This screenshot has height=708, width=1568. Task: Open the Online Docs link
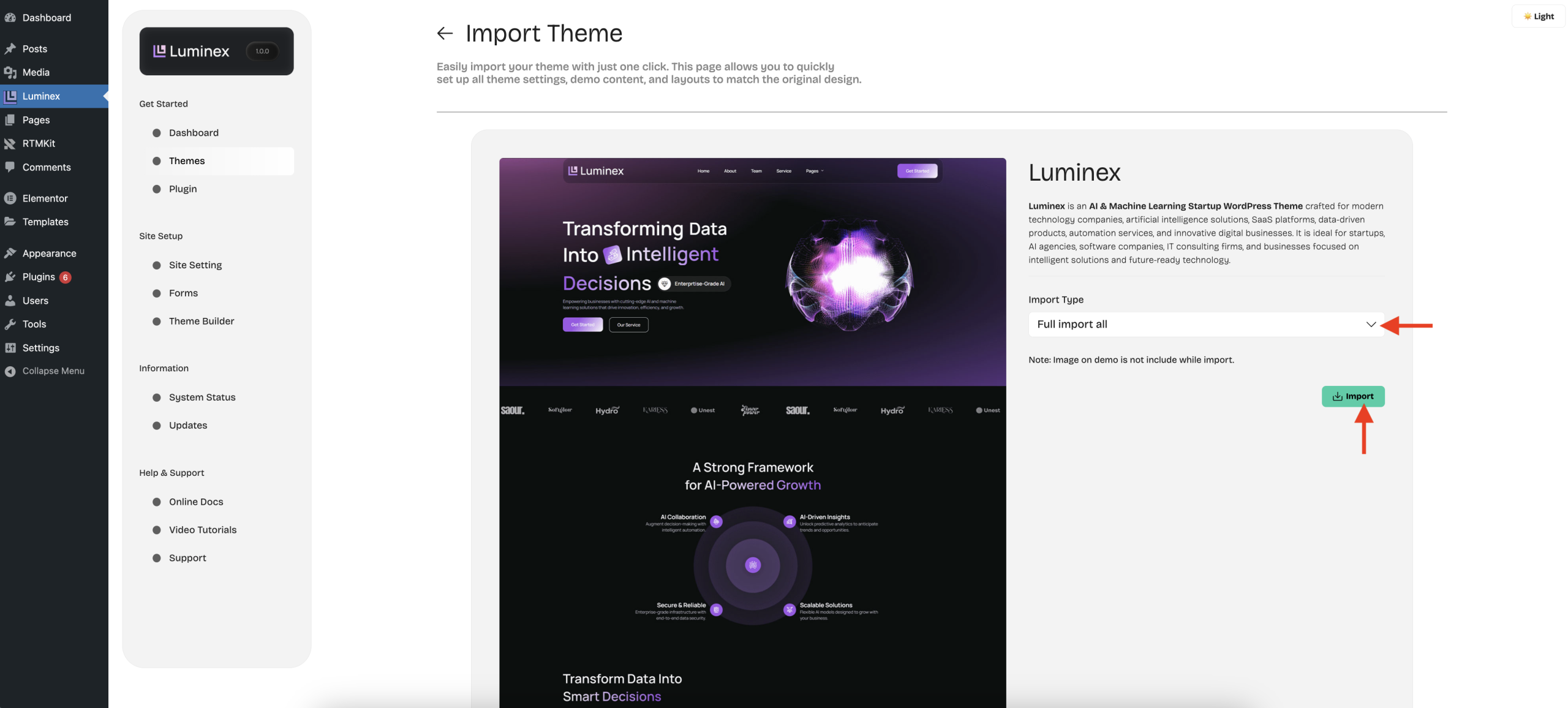[x=195, y=502]
